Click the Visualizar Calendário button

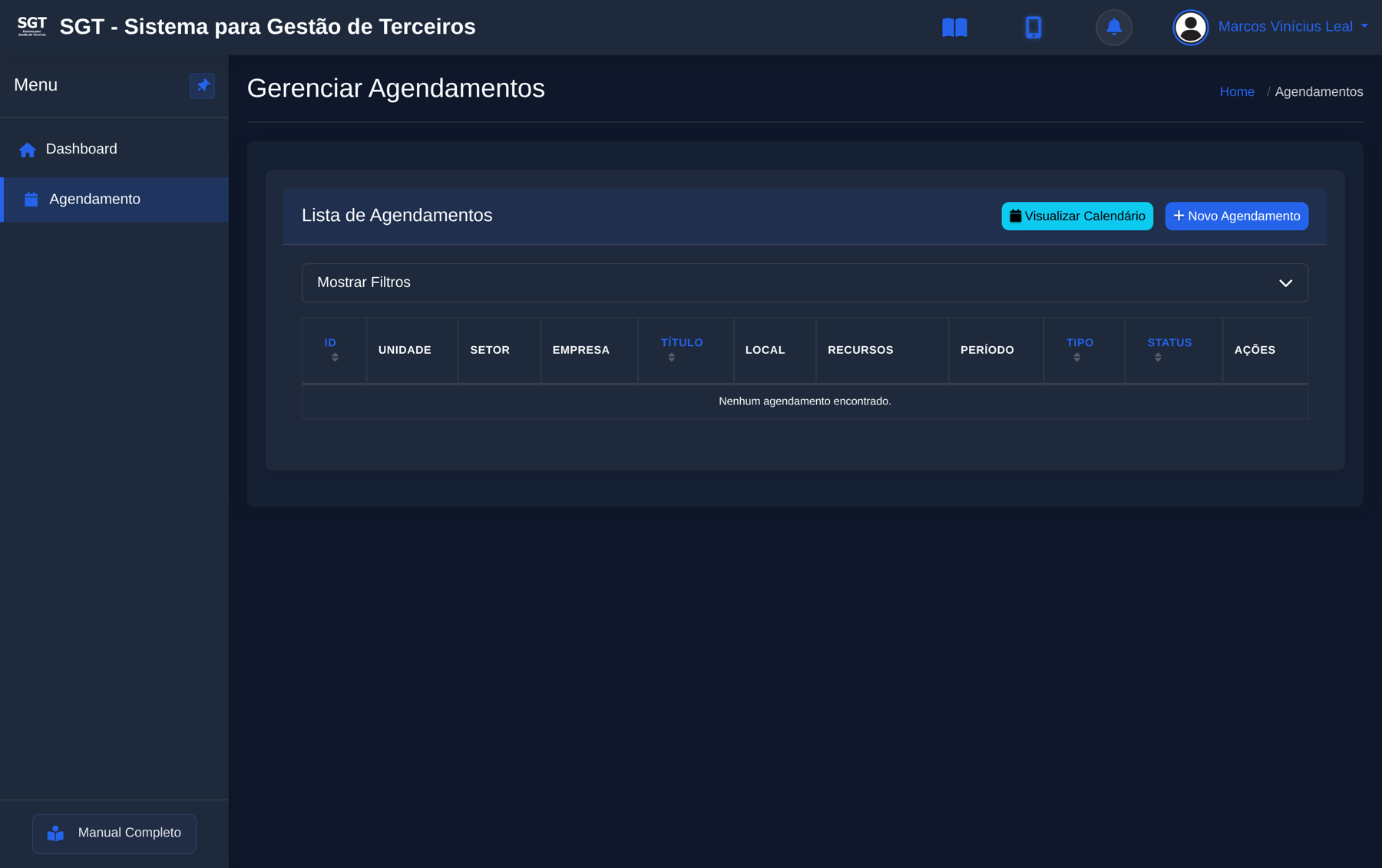[x=1076, y=216]
